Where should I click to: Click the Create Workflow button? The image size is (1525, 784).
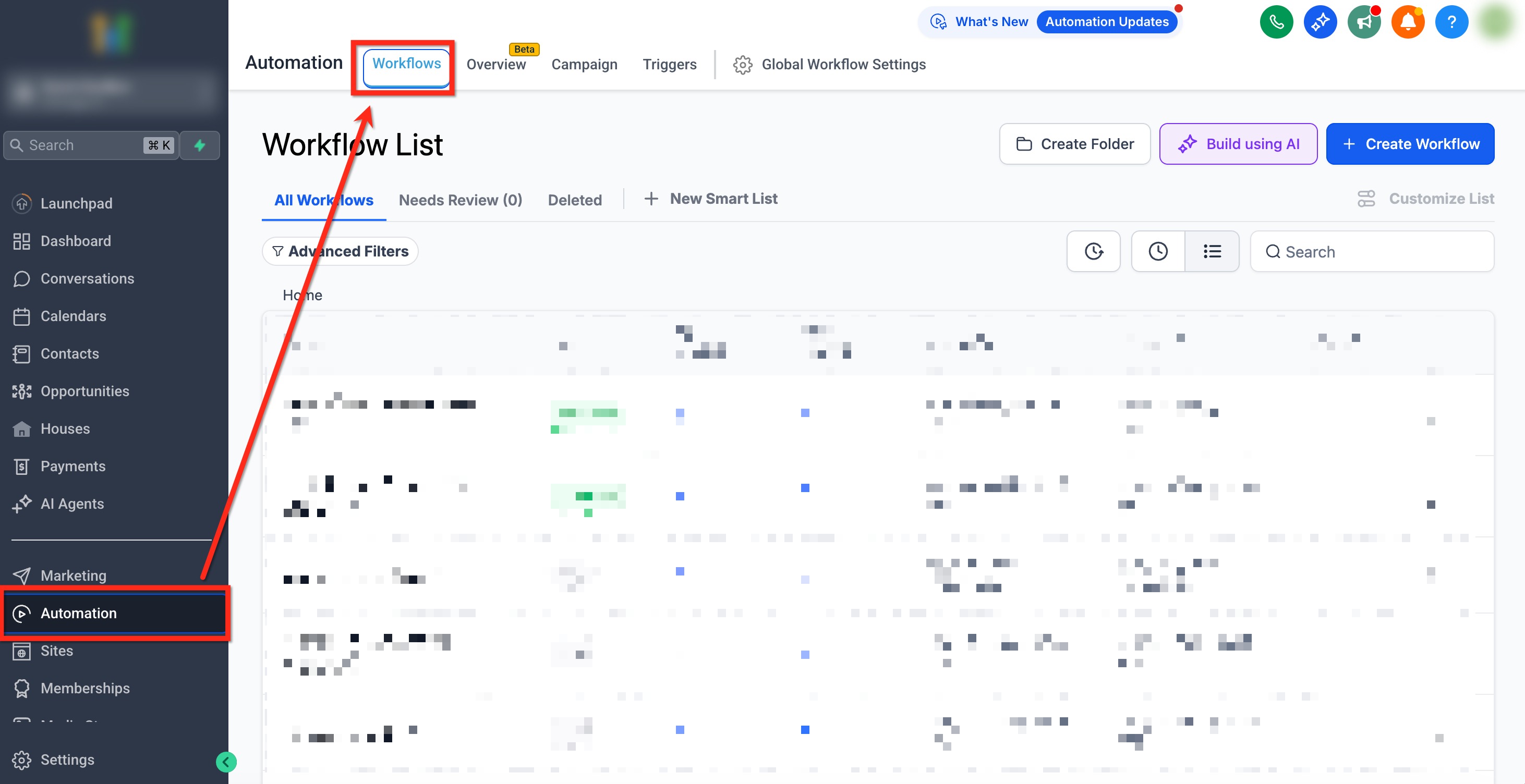pyautogui.click(x=1410, y=144)
